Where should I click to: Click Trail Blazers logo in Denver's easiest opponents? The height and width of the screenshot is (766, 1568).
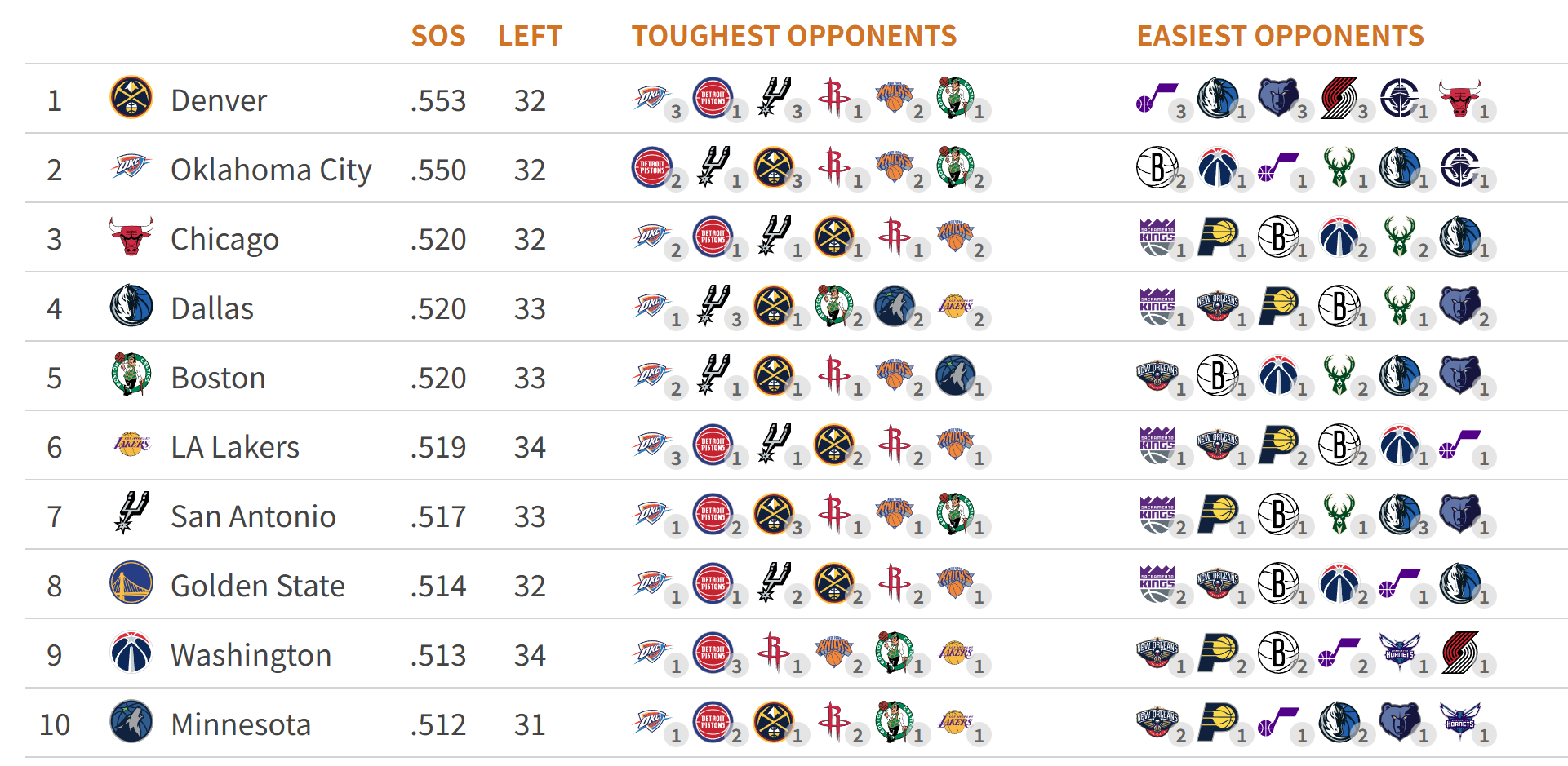tap(1339, 98)
